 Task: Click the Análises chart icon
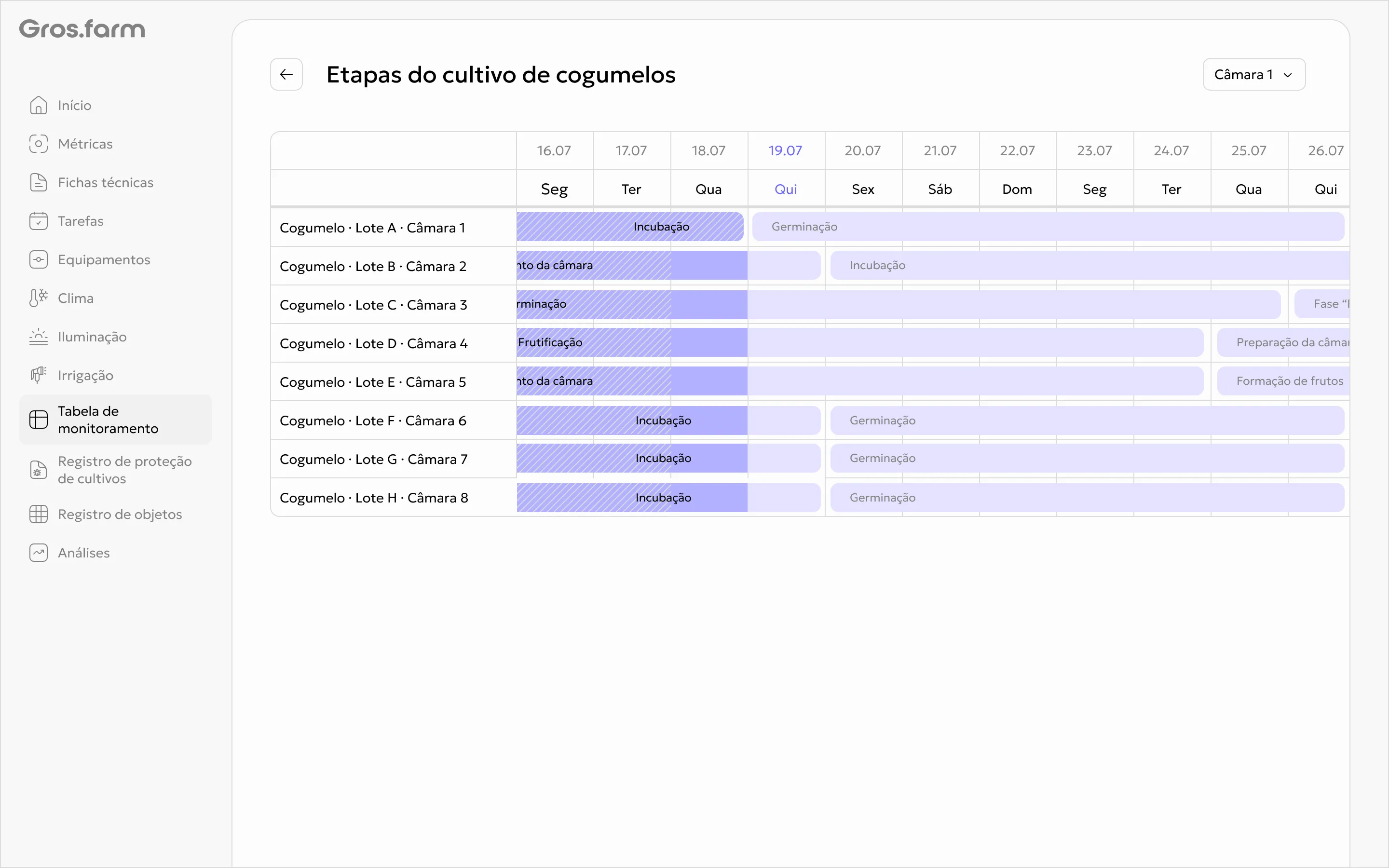click(x=39, y=552)
